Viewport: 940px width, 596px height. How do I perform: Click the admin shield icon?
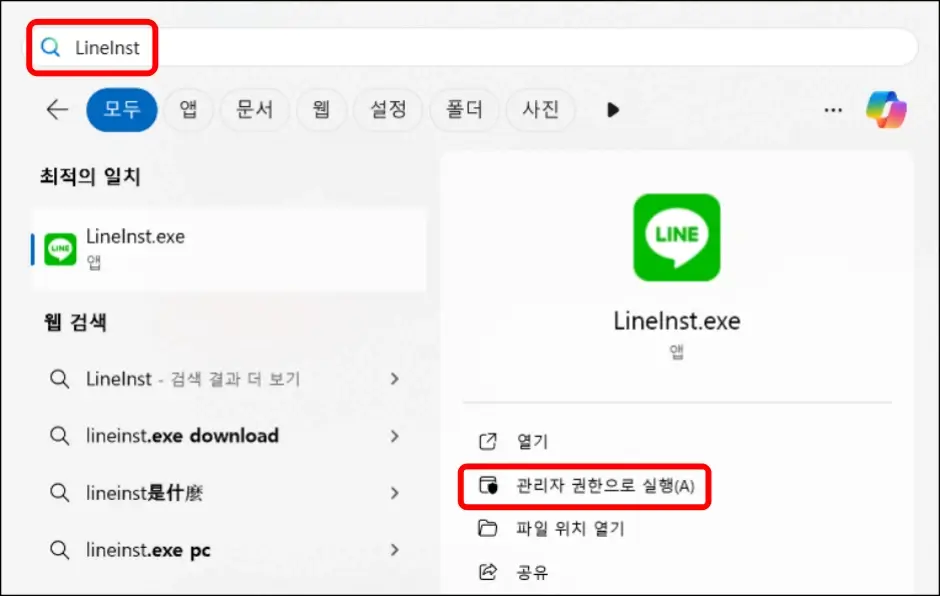488,485
